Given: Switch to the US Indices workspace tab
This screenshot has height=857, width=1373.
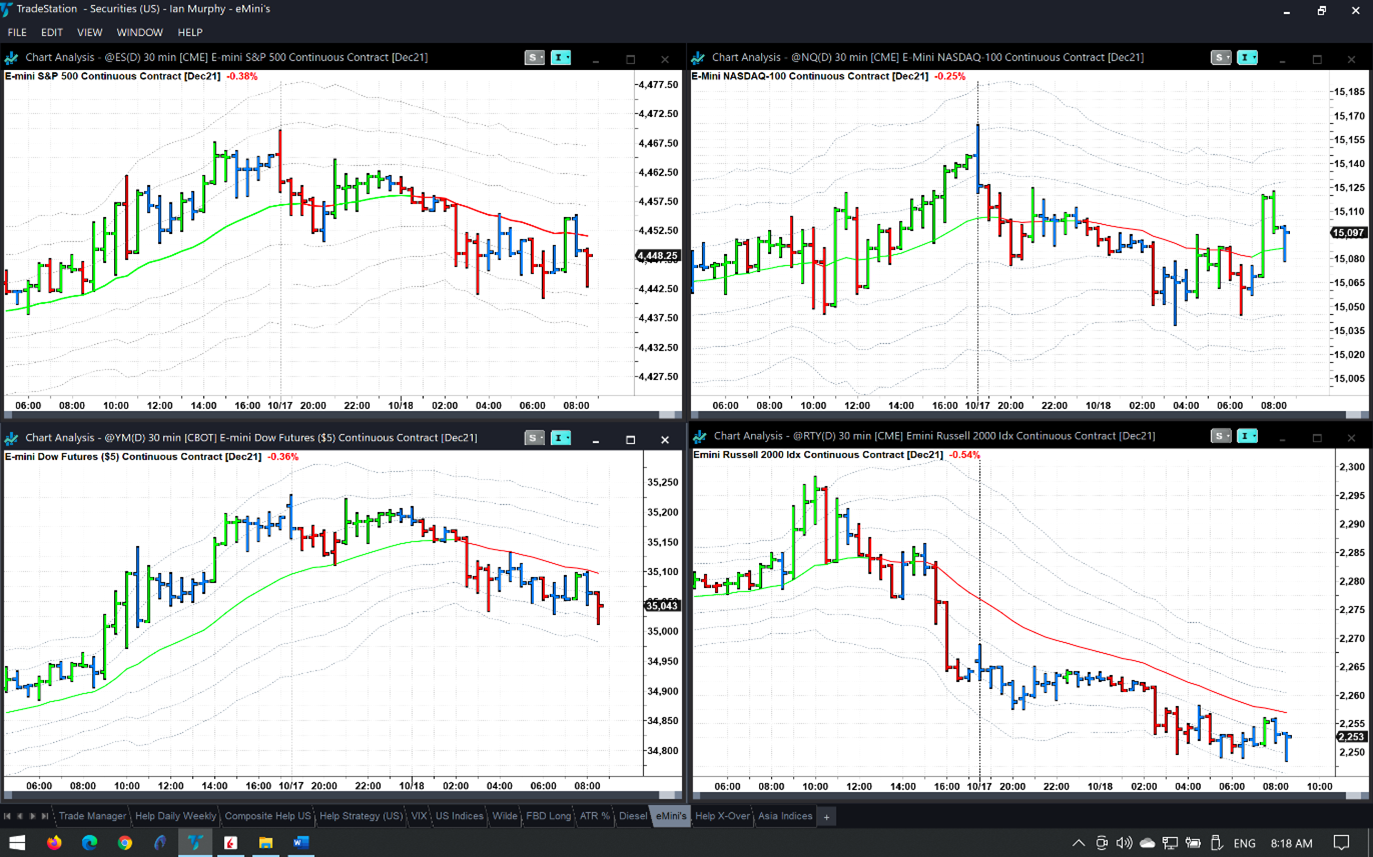Looking at the screenshot, I should pyautogui.click(x=459, y=816).
